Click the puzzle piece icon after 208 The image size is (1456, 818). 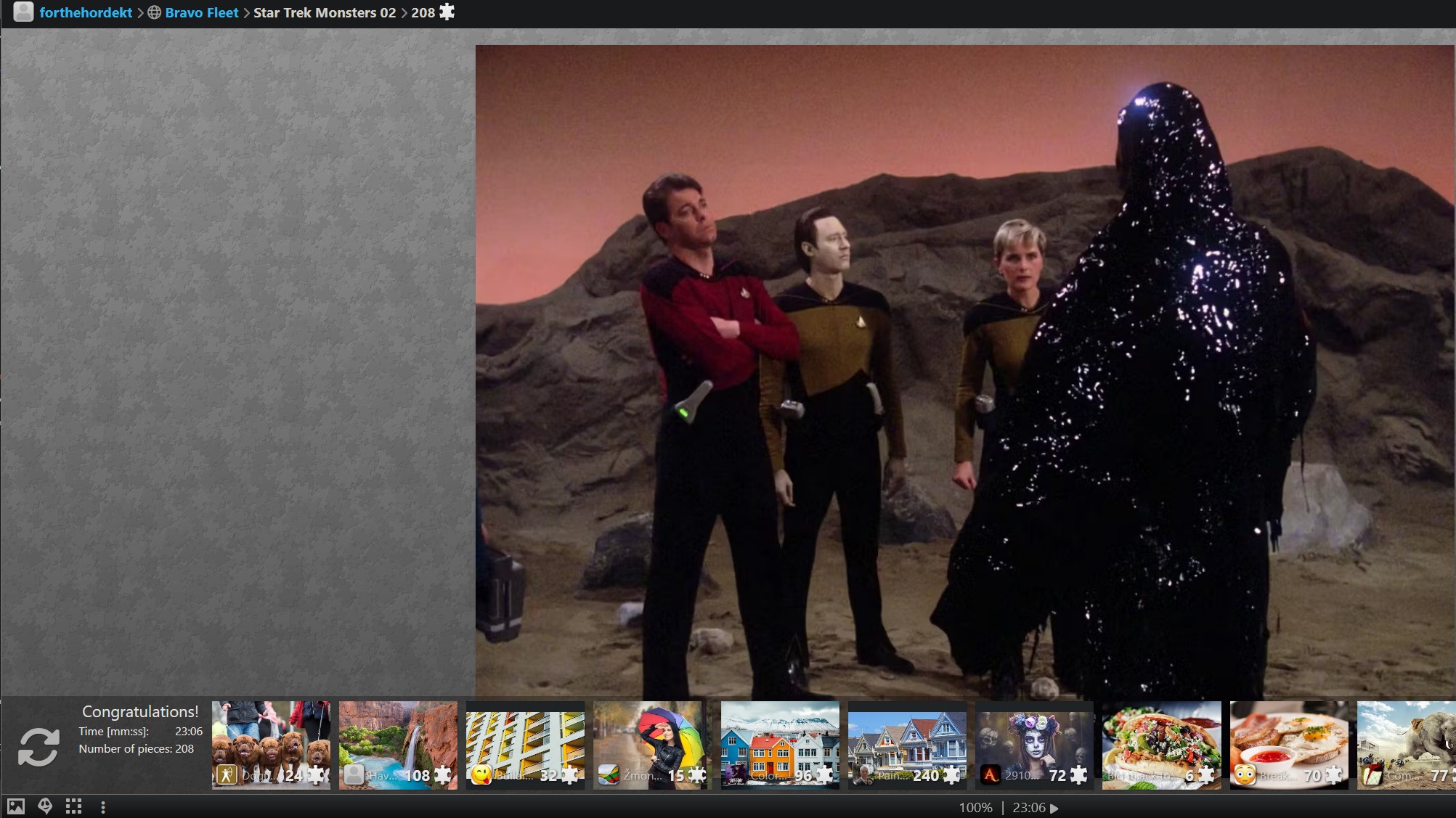447,12
